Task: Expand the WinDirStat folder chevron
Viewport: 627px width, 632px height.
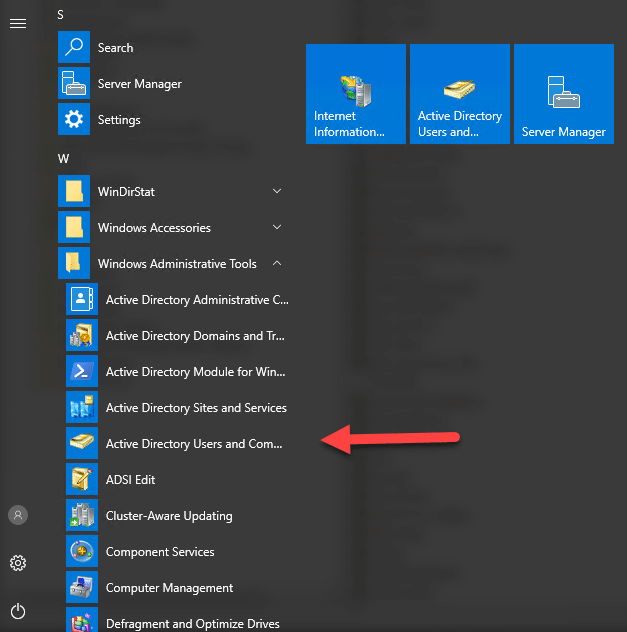Action: point(277,191)
